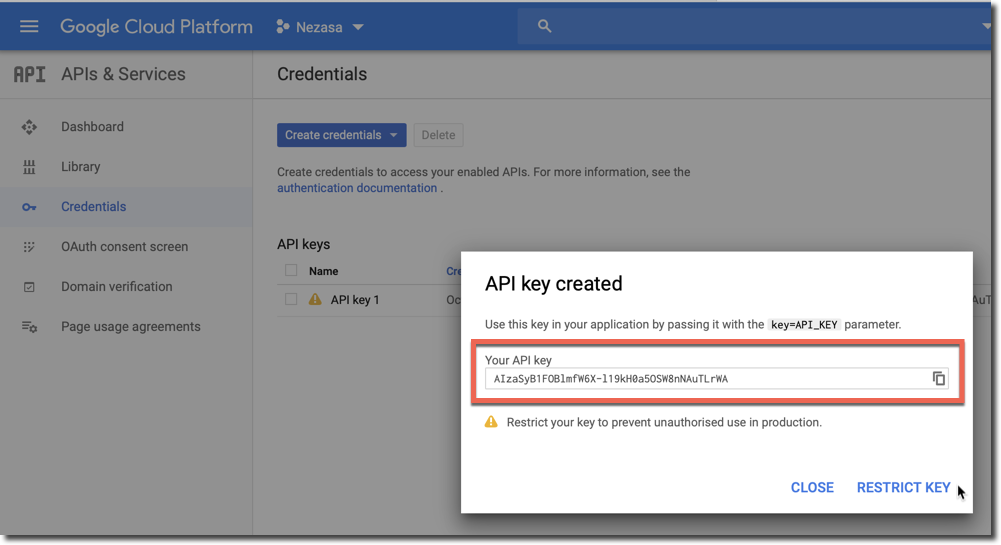Screen dimensions: 1001x545
Task: Open Domain verification page
Action: pos(117,287)
